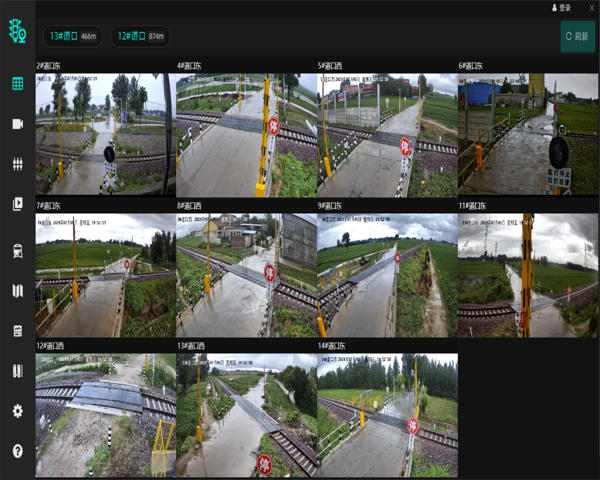600x480 pixels.
Task: Click the map icon in sidebar
Action: tap(17, 291)
